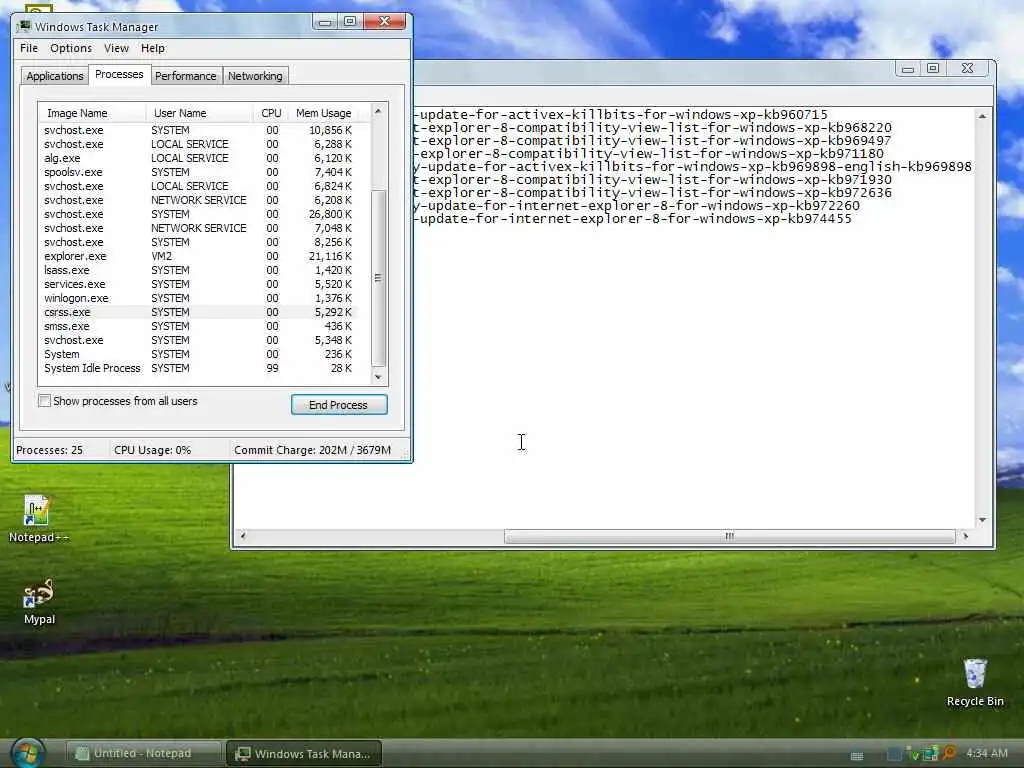Open the View menu in Task Manager
The image size is (1024, 768).
pos(116,48)
